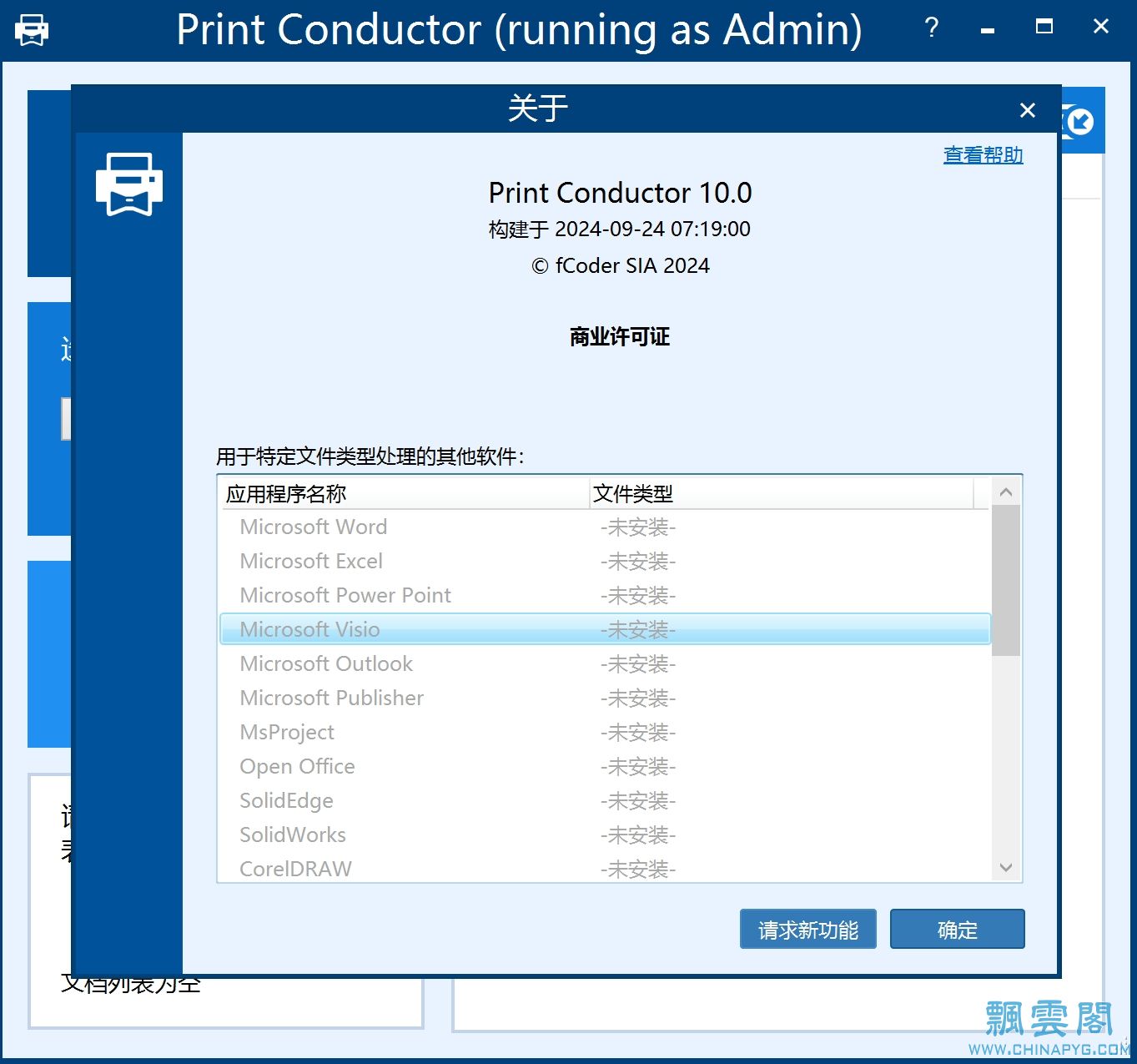Screen dimensions: 1137x1064
Task: Select the Microsoft Publisher row
Action: pyautogui.click(x=605, y=698)
